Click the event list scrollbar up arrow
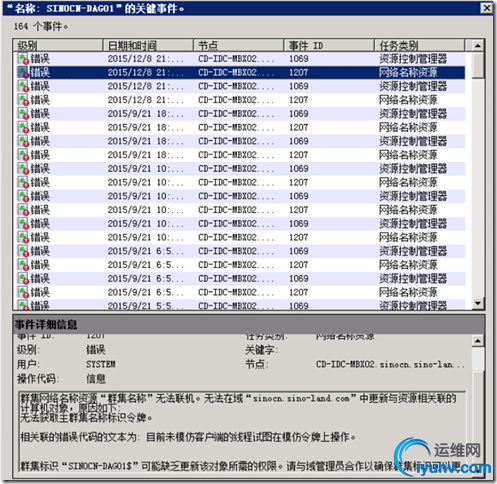Image resolution: width=497 pixels, height=484 pixels. coord(478,46)
